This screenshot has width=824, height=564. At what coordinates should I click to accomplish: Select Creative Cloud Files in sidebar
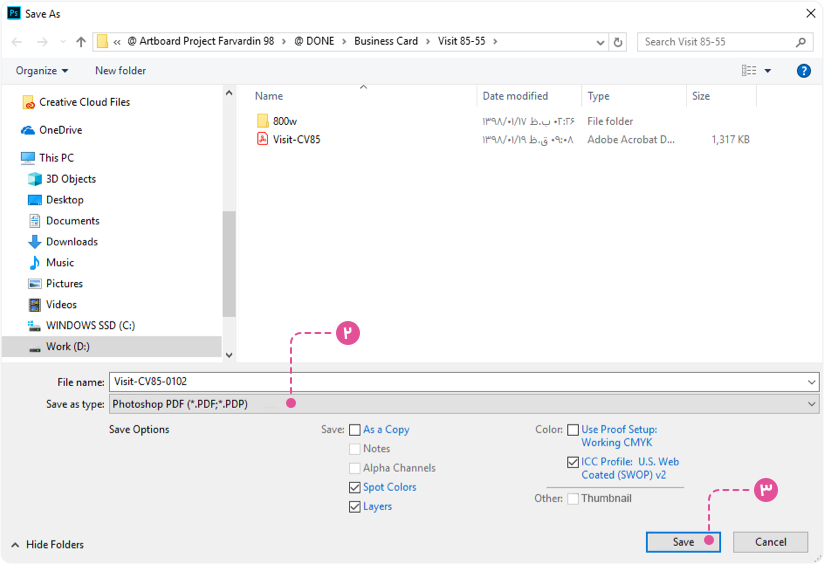(84, 102)
